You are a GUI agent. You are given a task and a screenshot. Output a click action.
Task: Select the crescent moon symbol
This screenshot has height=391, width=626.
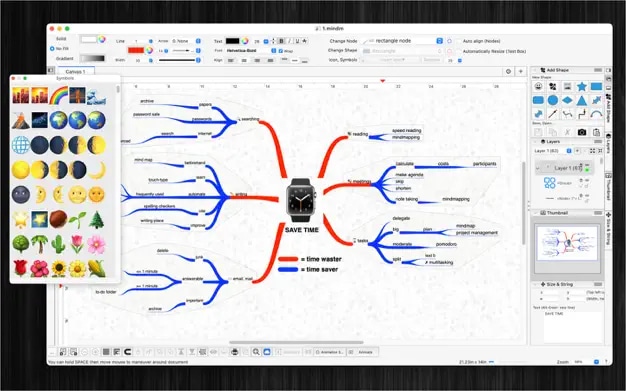(x=97, y=170)
